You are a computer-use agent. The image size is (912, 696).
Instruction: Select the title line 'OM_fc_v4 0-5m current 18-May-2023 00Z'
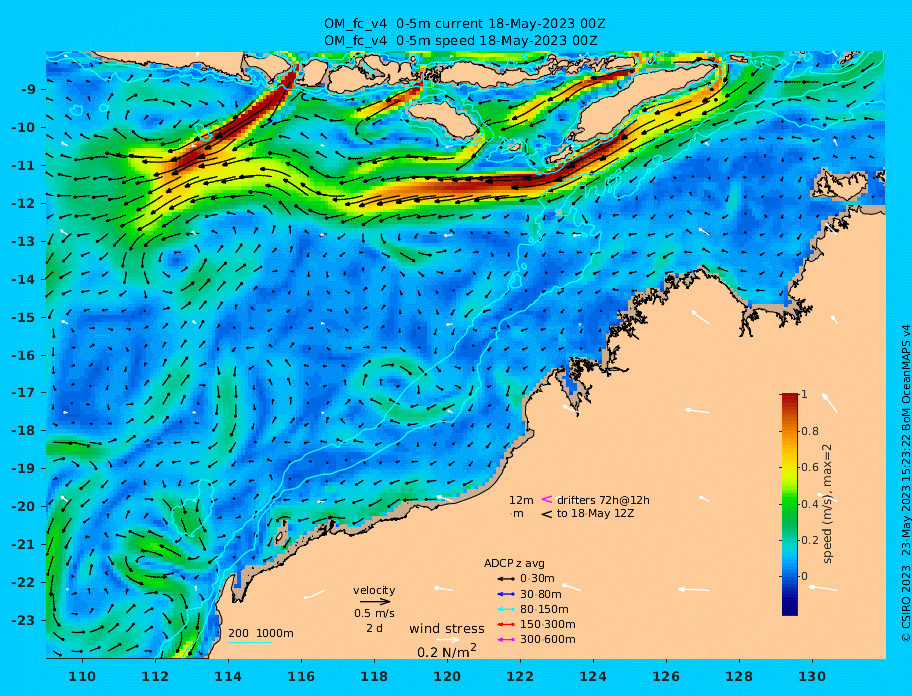[465, 24]
